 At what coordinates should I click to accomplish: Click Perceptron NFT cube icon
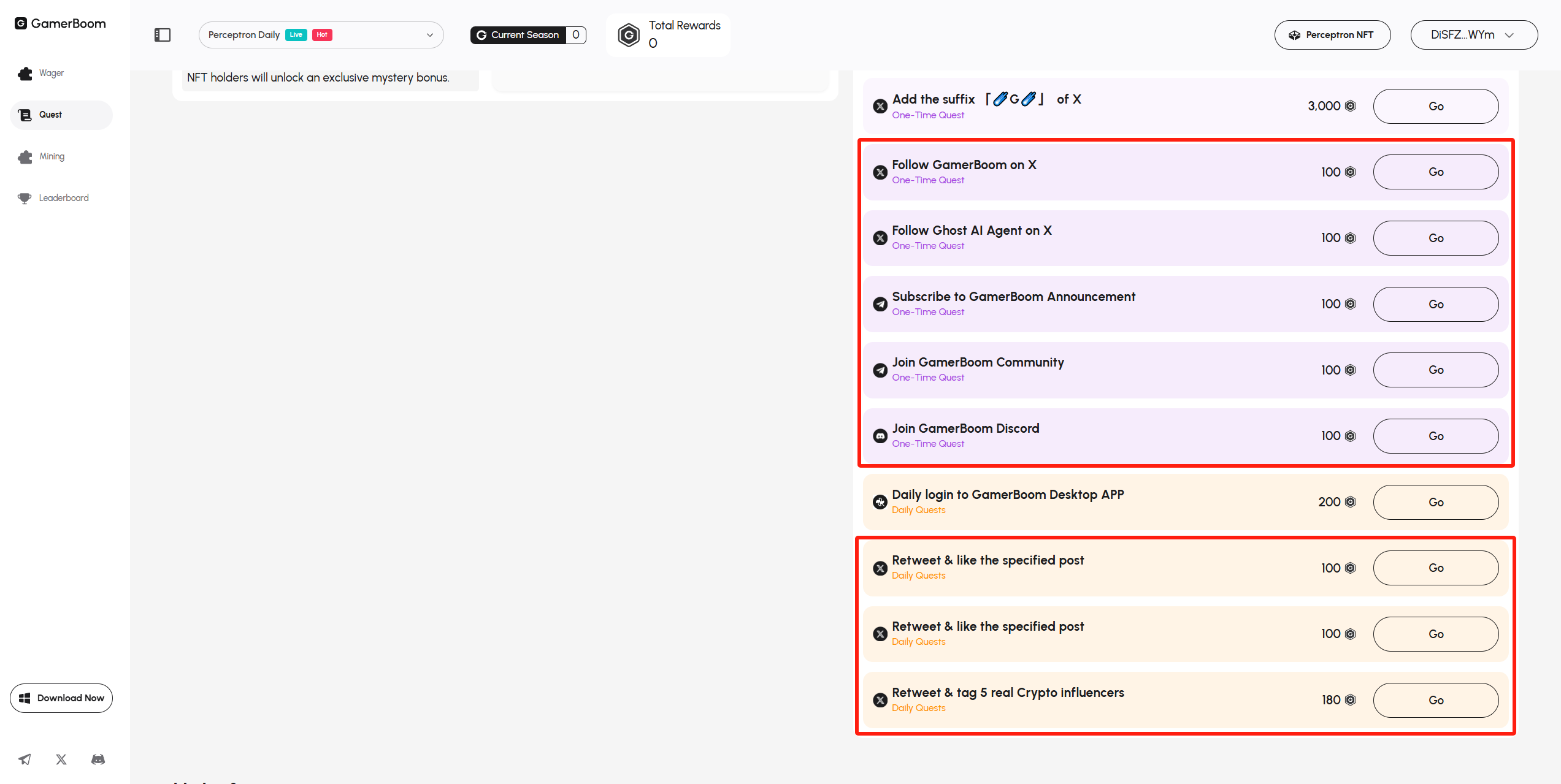(x=1294, y=35)
